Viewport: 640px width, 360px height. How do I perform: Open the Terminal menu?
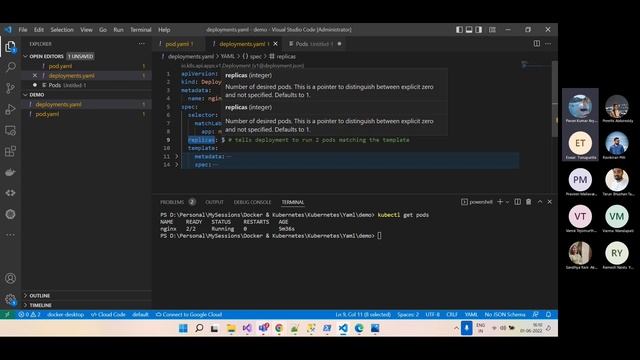[x=141, y=30]
